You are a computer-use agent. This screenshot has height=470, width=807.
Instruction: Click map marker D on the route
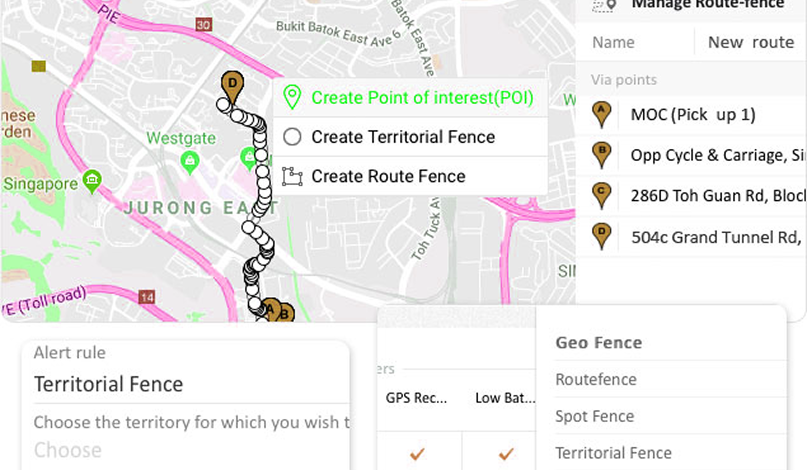(x=232, y=86)
